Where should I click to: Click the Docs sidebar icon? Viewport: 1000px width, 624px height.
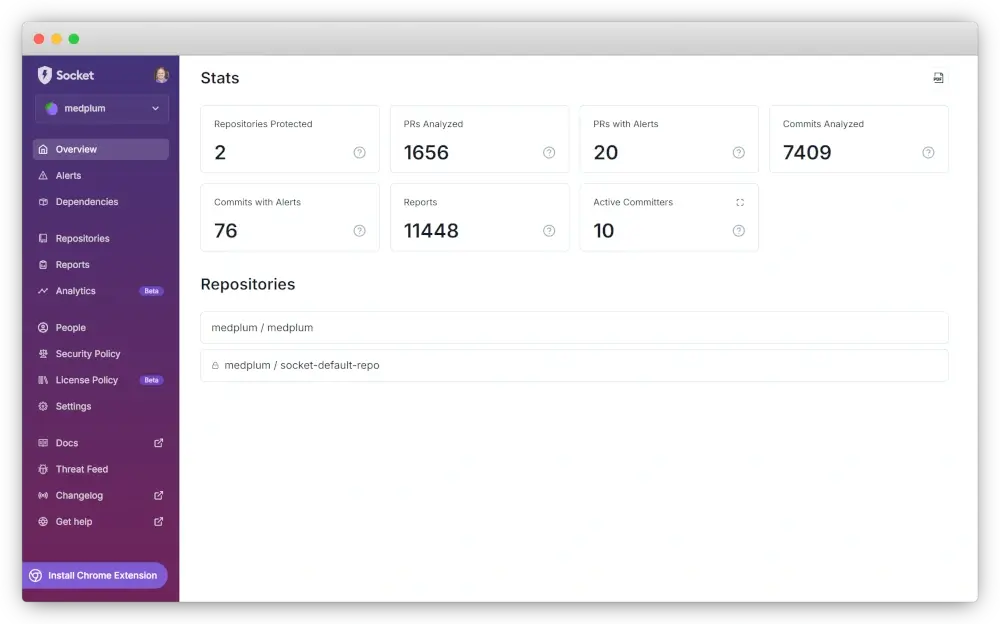(43, 443)
